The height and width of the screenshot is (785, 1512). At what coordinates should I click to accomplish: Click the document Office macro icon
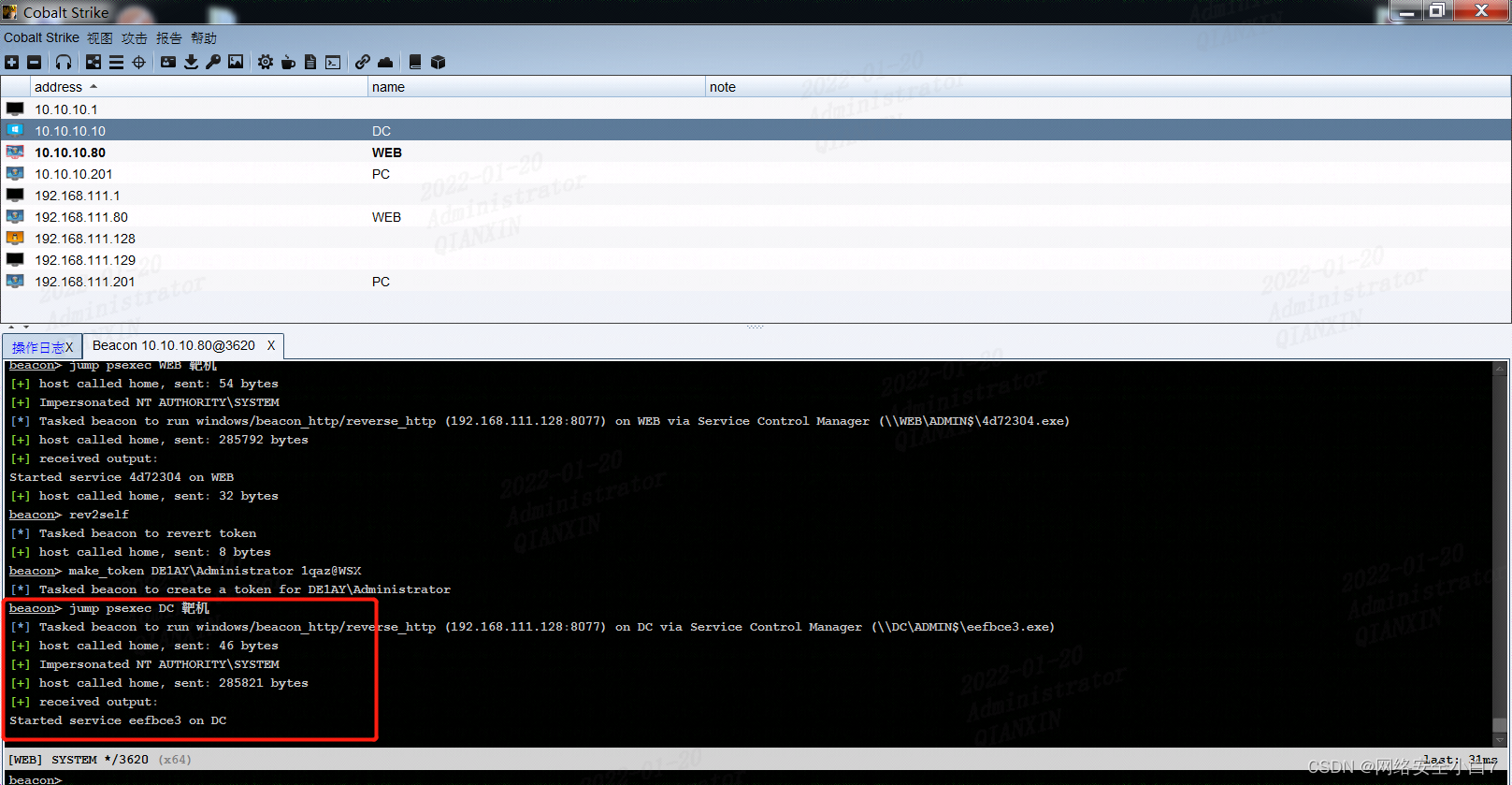tap(310, 63)
